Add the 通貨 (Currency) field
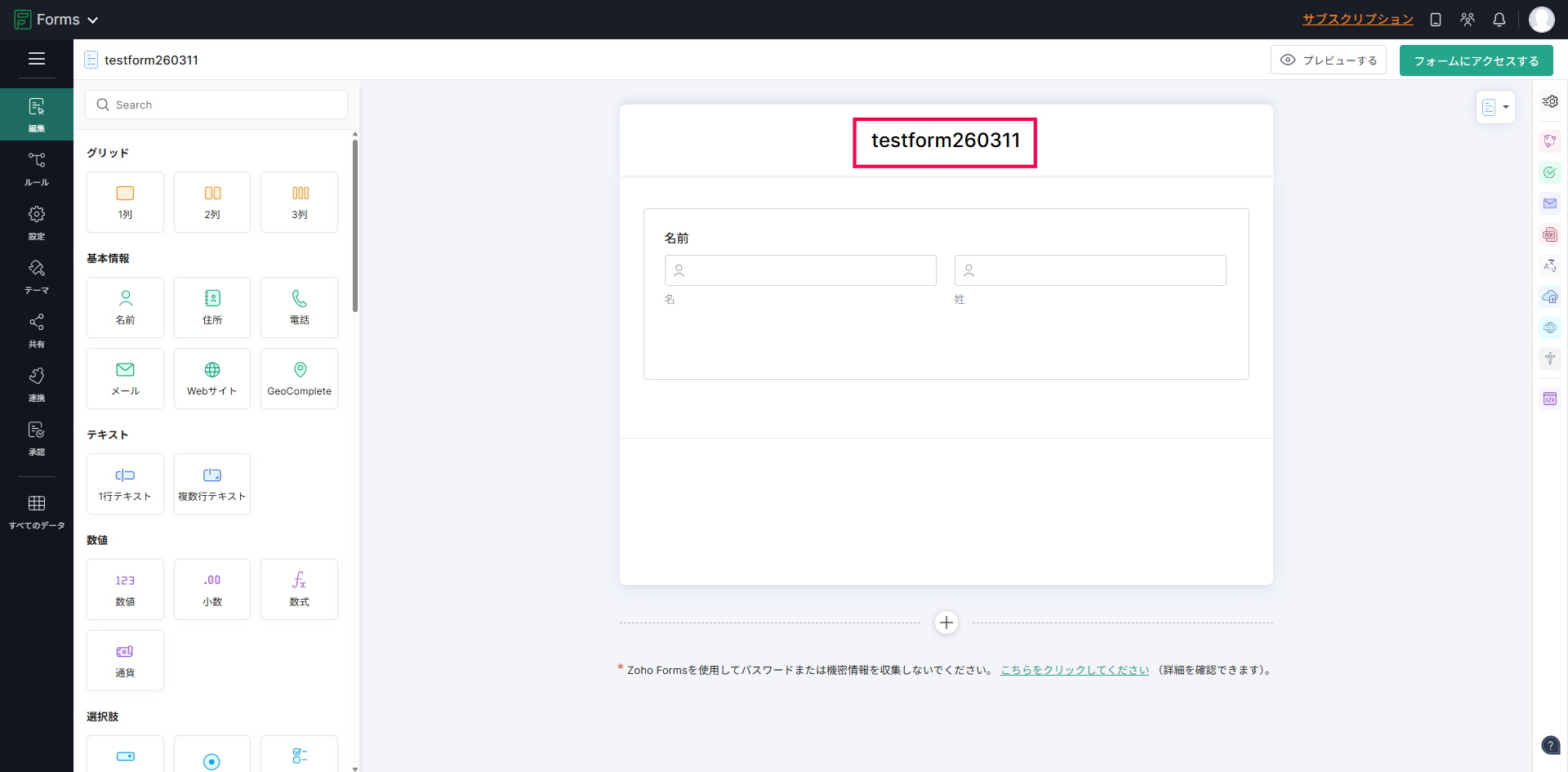The image size is (1568, 772). [x=125, y=660]
